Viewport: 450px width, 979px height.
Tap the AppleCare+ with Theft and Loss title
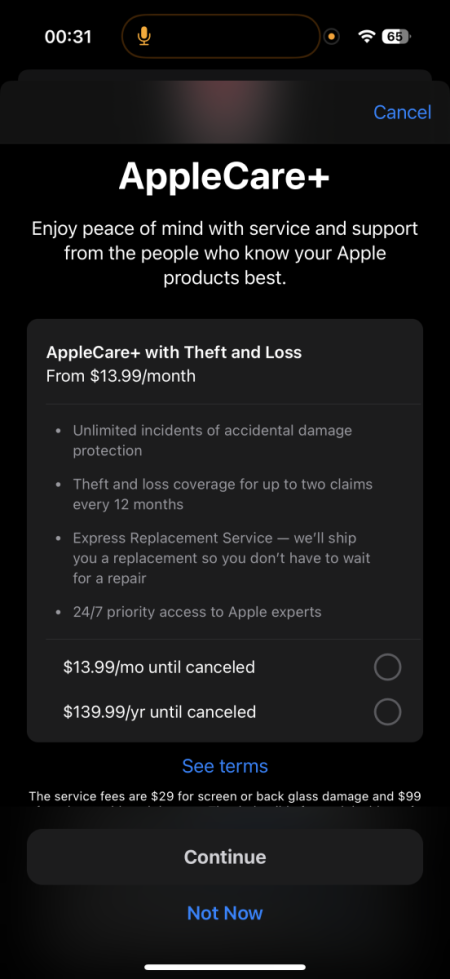click(174, 352)
